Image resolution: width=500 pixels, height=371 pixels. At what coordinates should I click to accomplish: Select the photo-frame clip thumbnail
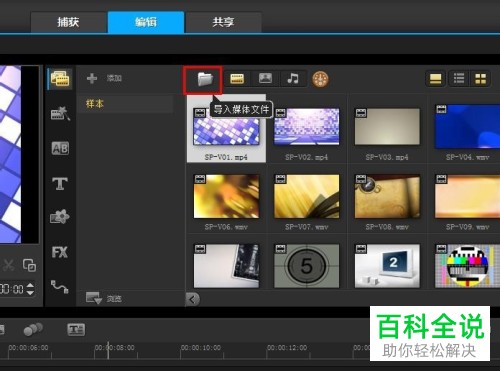click(226, 266)
